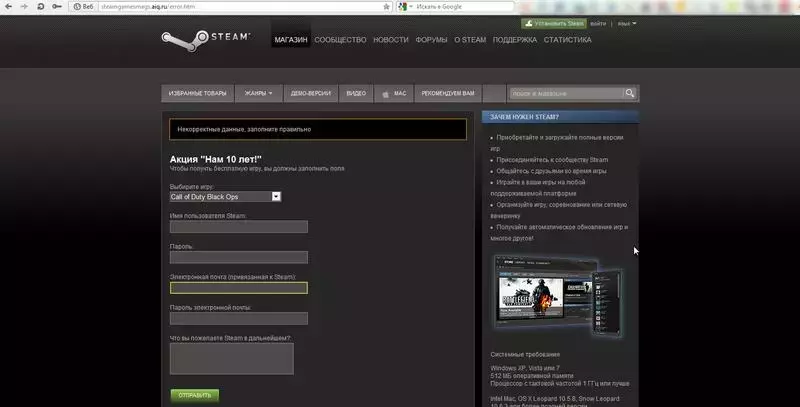800x407 pixels.
Task: Open 'ИЗБРАННЫЕ ТОВАРЫ' in store navigation
Action: 197,93
